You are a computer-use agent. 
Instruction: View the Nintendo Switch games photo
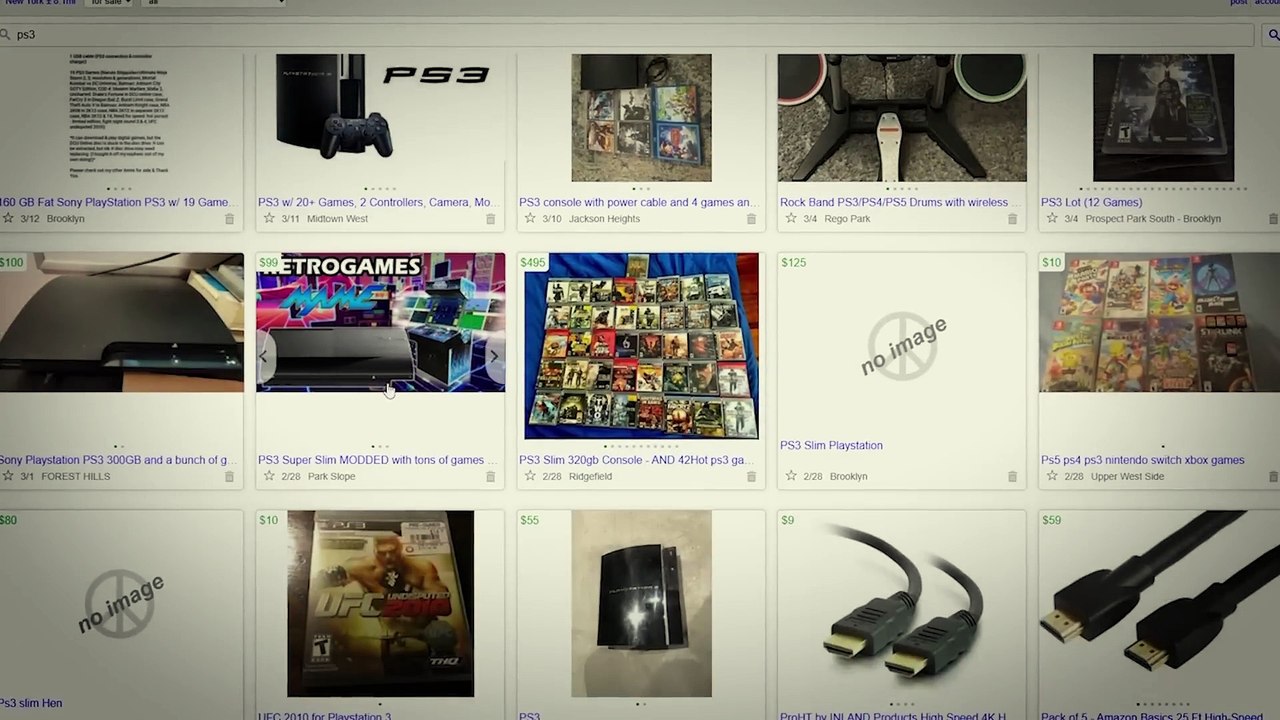[x=1160, y=322]
